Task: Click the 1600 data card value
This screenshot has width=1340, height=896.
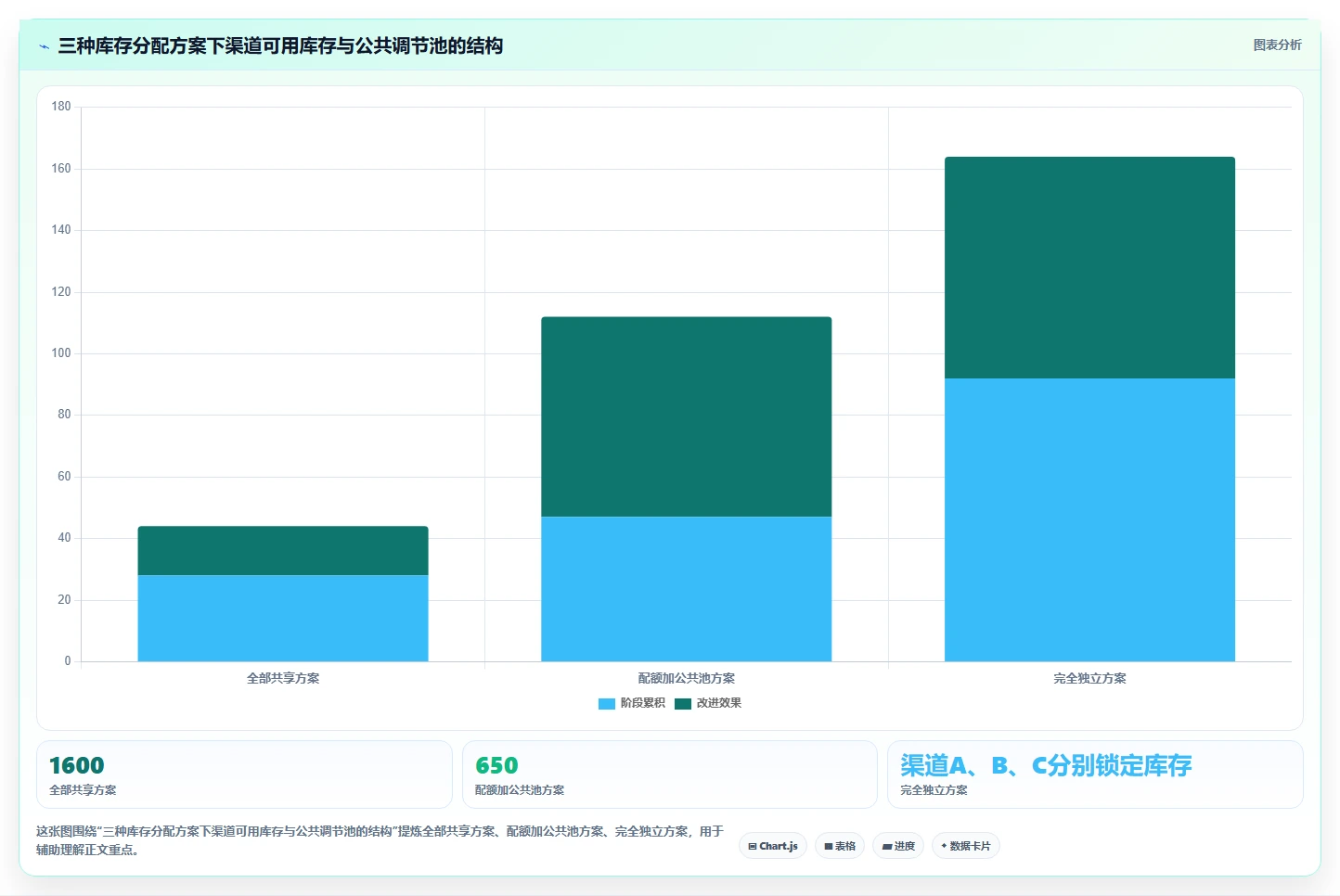Action: [76, 765]
